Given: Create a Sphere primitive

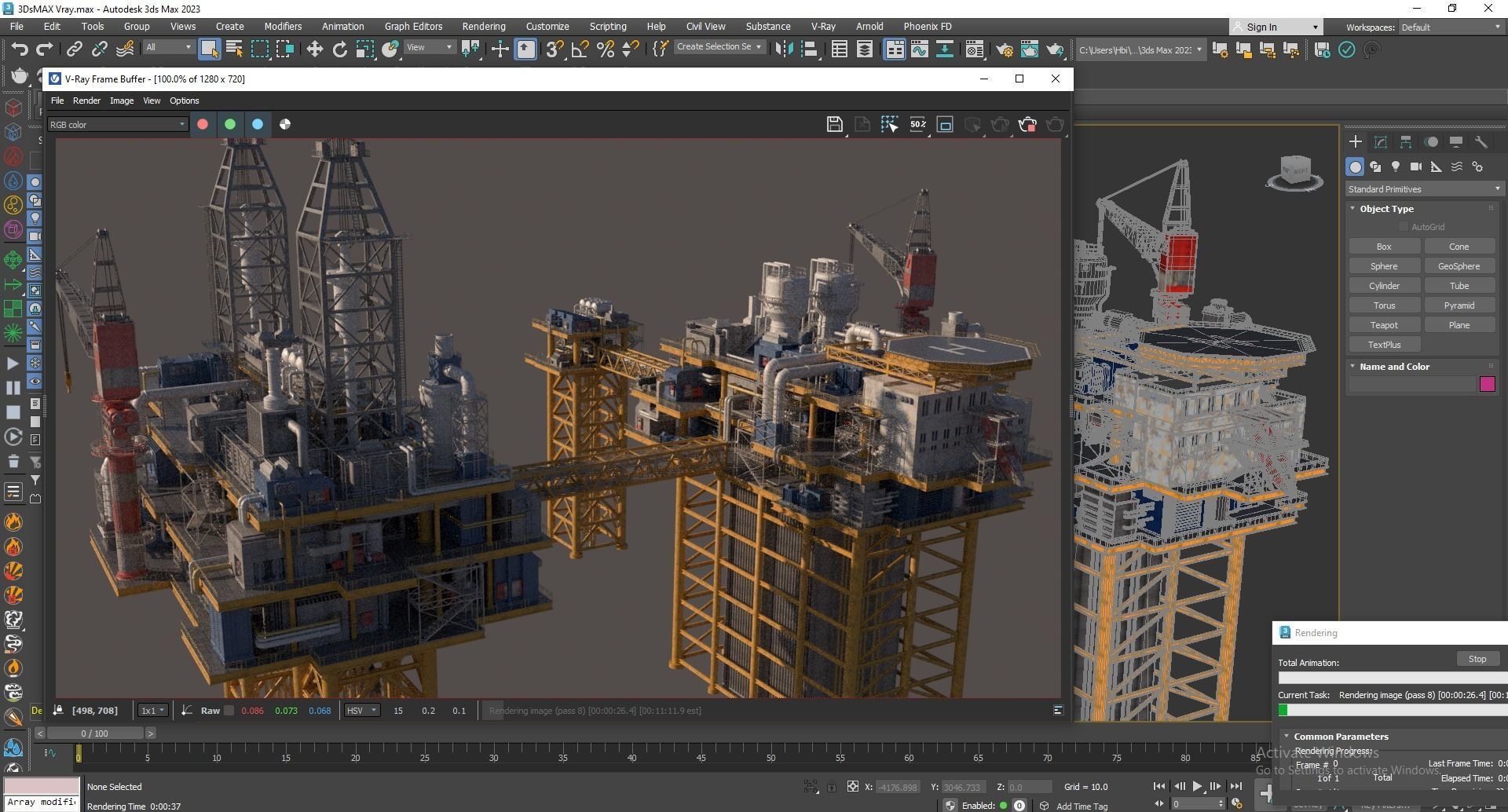Looking at the screenshot, I should point(1383,266).
